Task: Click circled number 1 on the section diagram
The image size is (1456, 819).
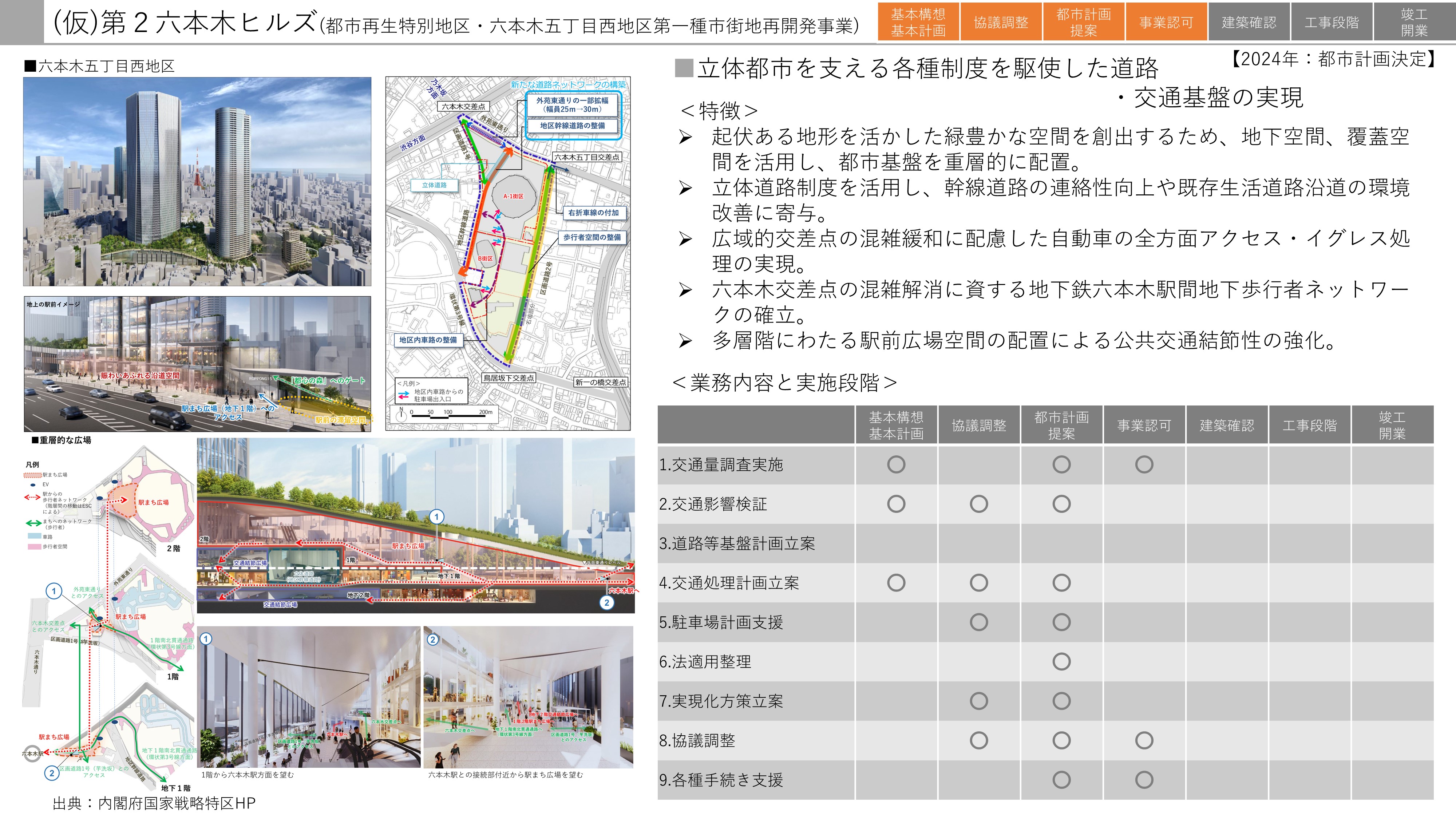Action: pos(436,516)
